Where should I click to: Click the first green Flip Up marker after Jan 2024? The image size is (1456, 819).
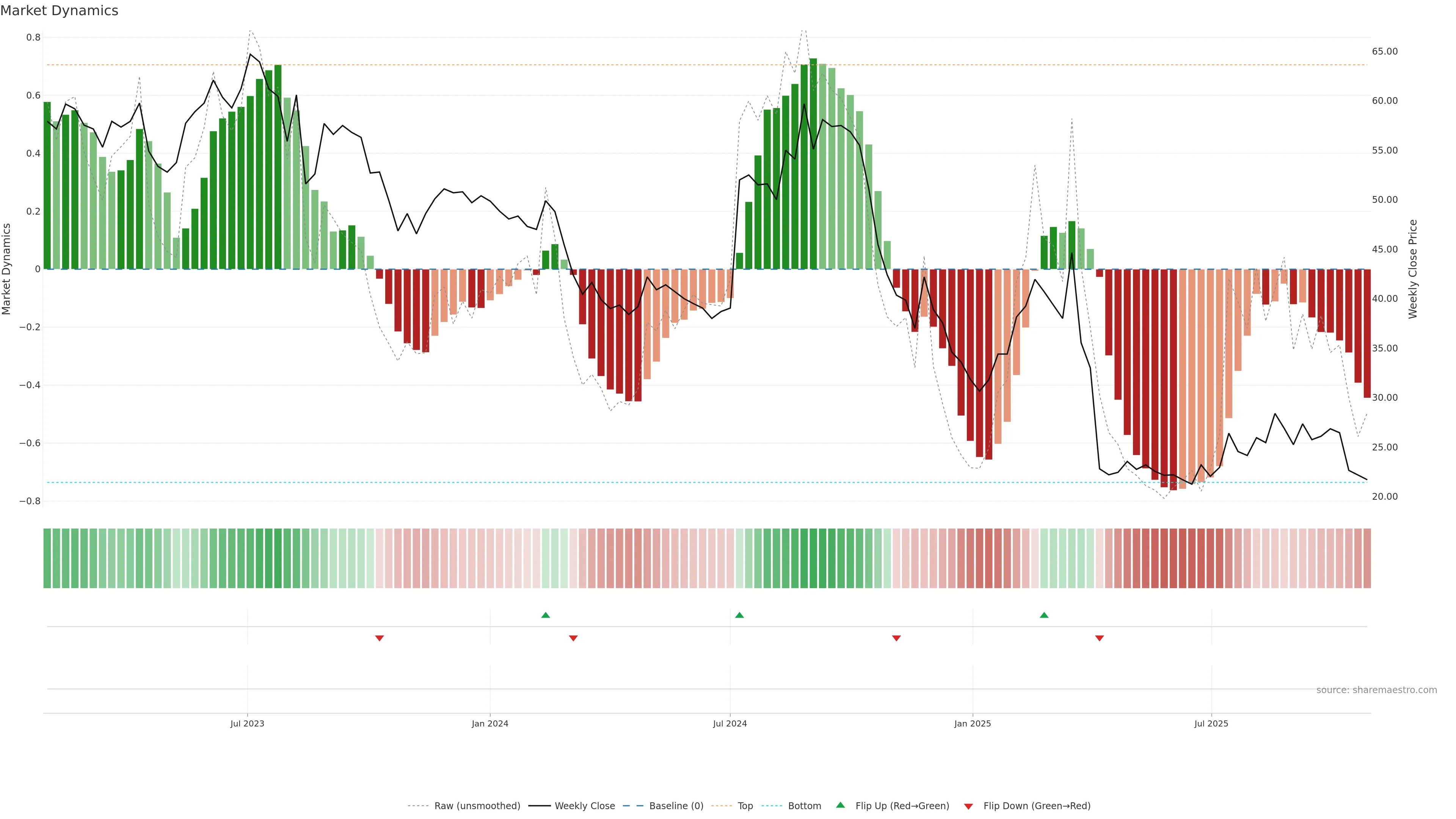pyautogui.click(x=546, y=615)
